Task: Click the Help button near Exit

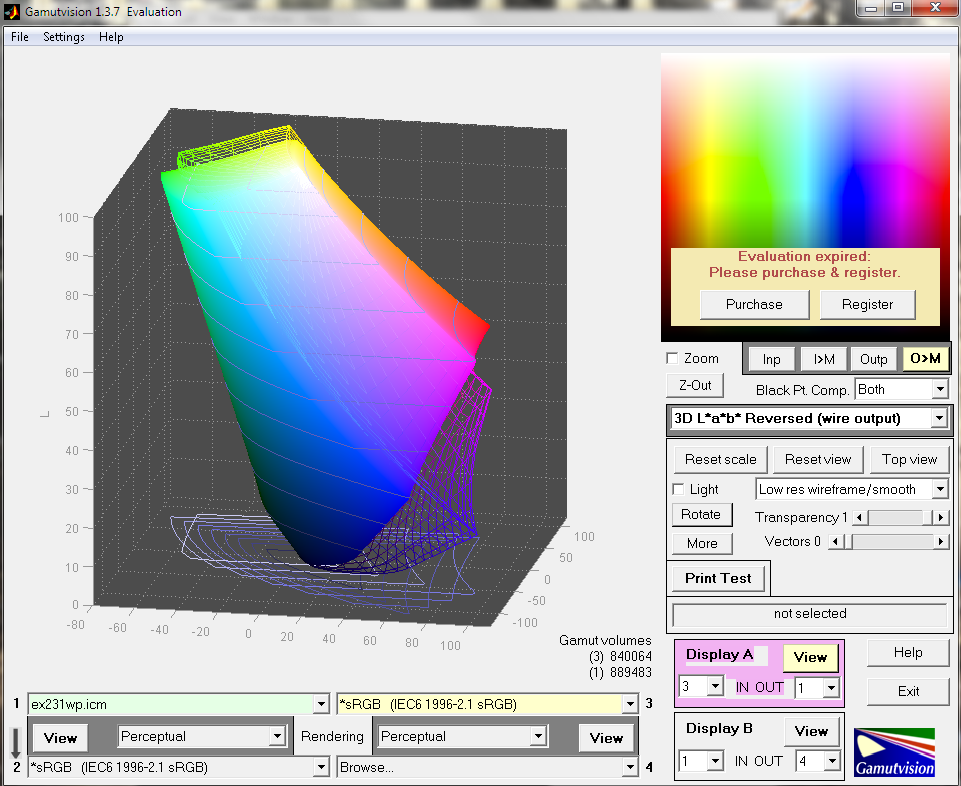Action: coord(908,653)
